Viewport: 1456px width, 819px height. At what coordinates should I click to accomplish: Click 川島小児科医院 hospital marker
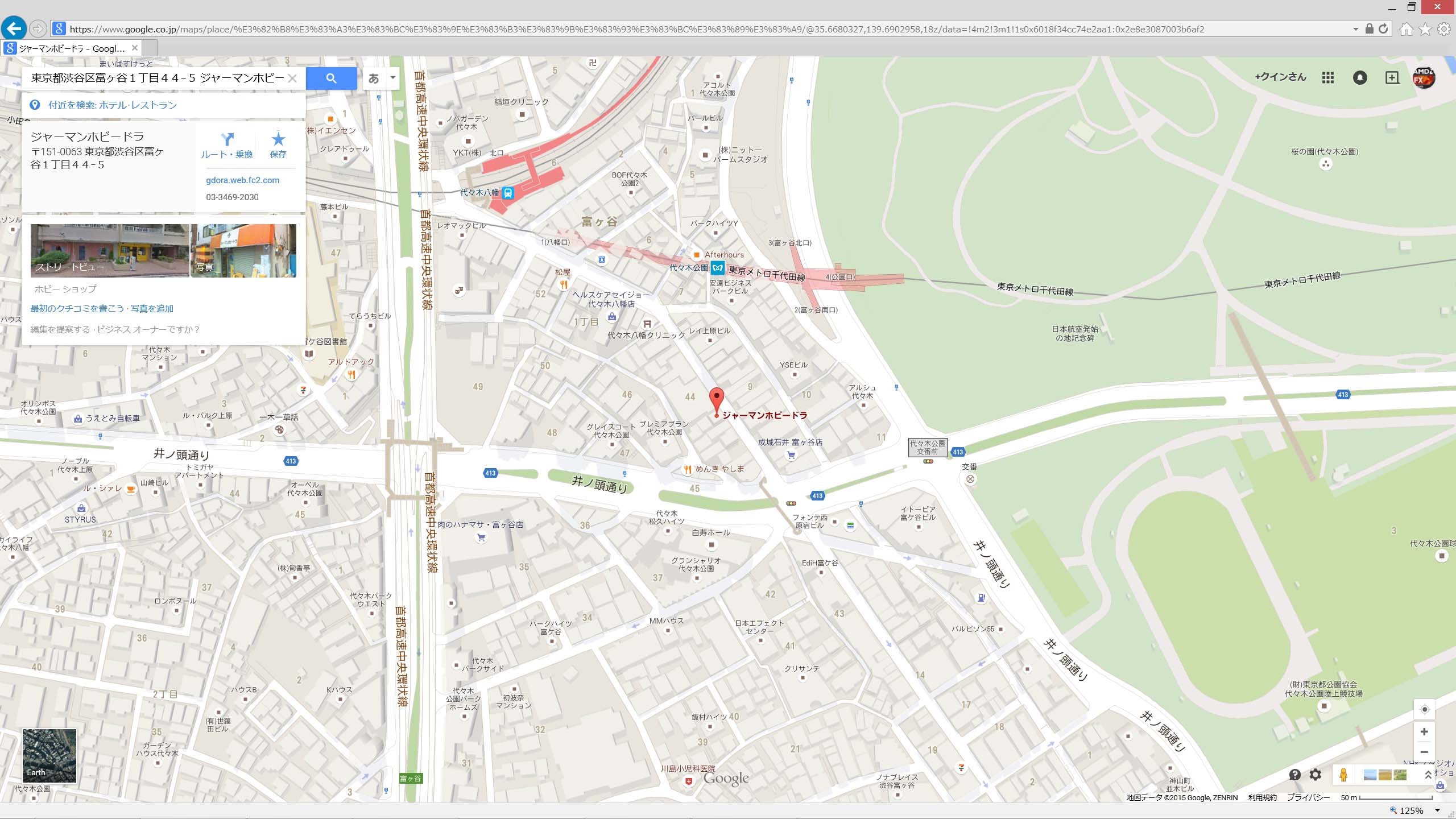tap(689, 781)
